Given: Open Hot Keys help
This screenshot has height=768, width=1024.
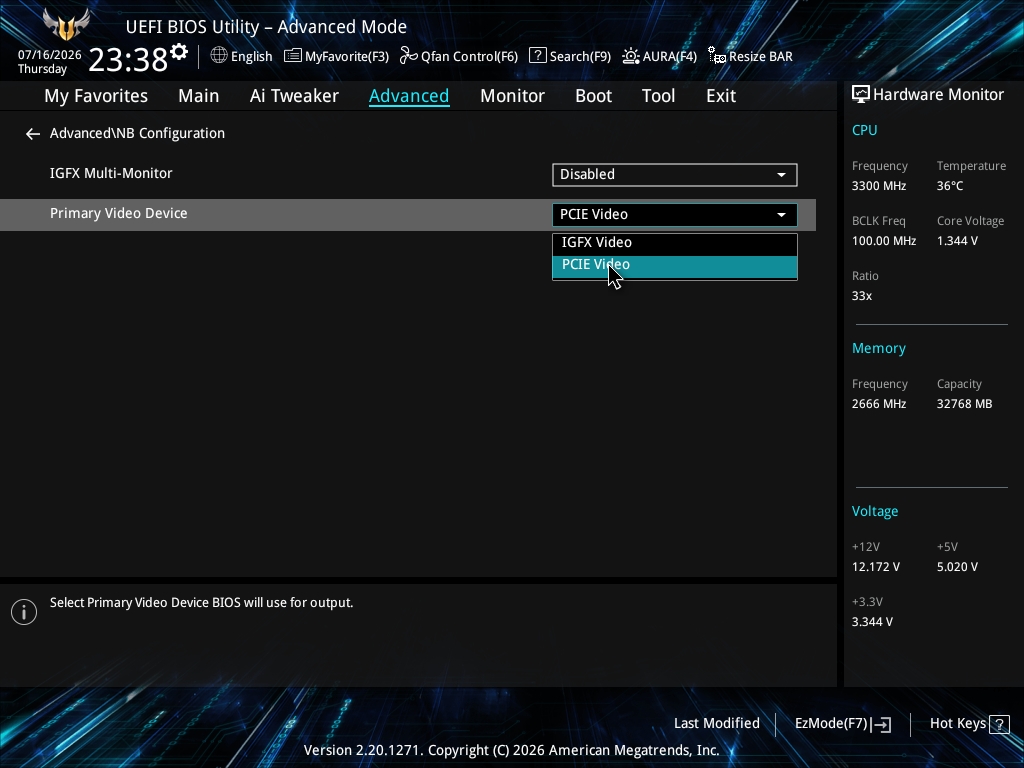Looking at the screenshot, I should pos(957,724).
